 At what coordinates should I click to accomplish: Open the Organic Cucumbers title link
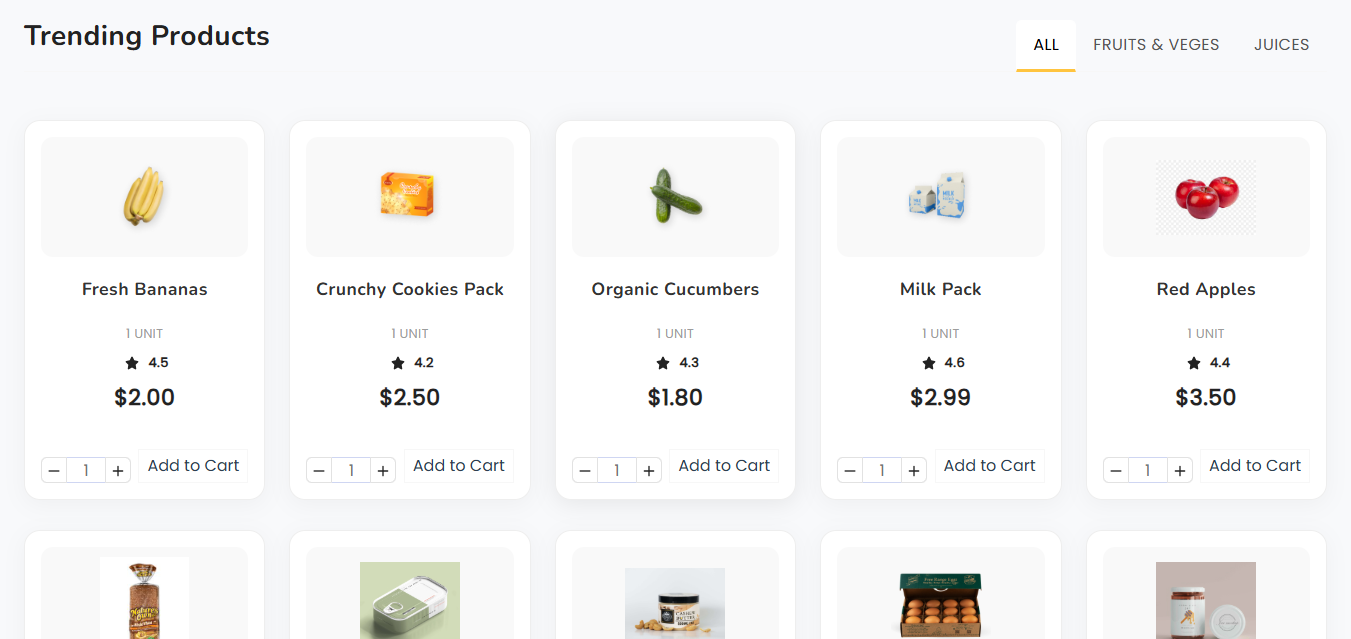click(675, 289)
